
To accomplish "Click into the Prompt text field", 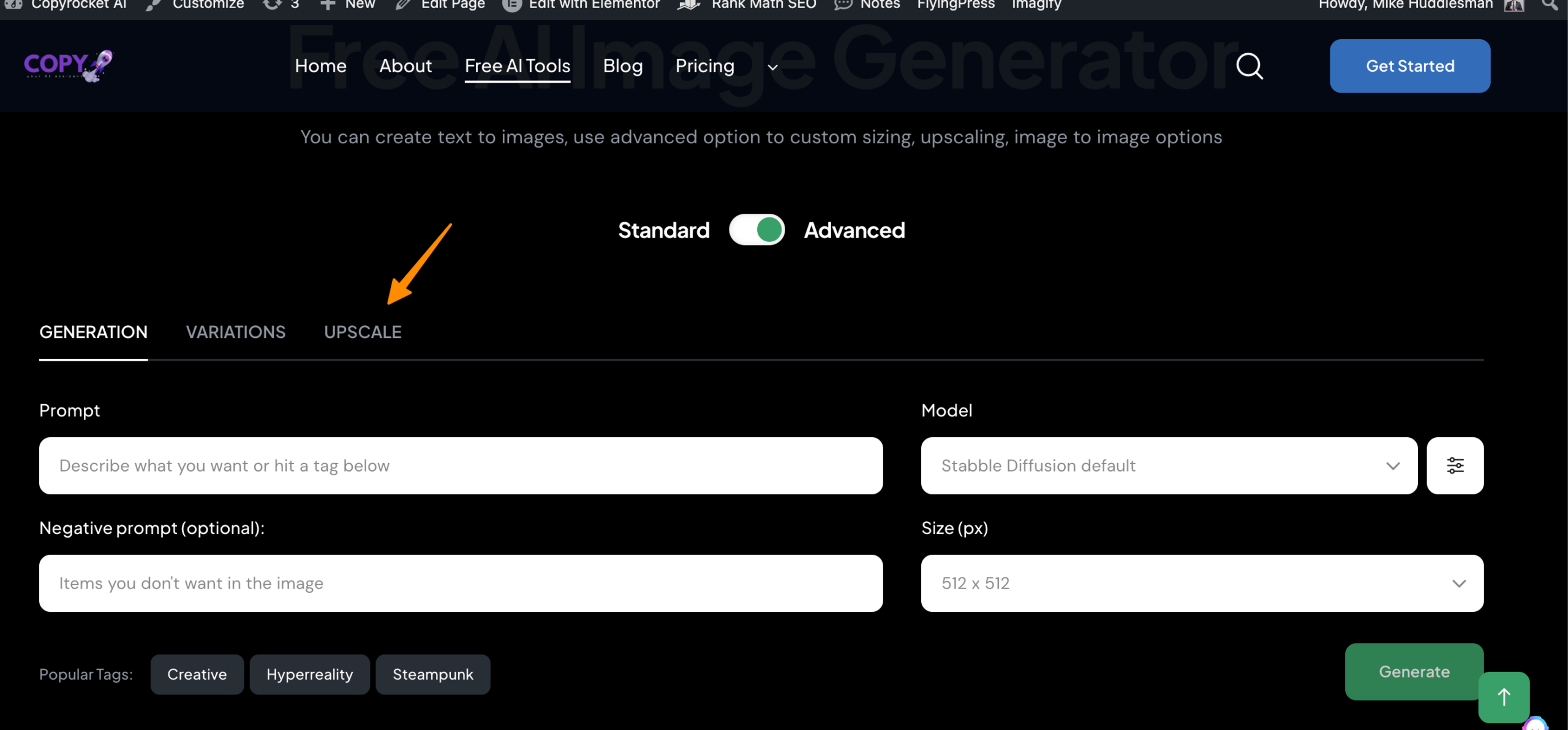I will 461,465.
